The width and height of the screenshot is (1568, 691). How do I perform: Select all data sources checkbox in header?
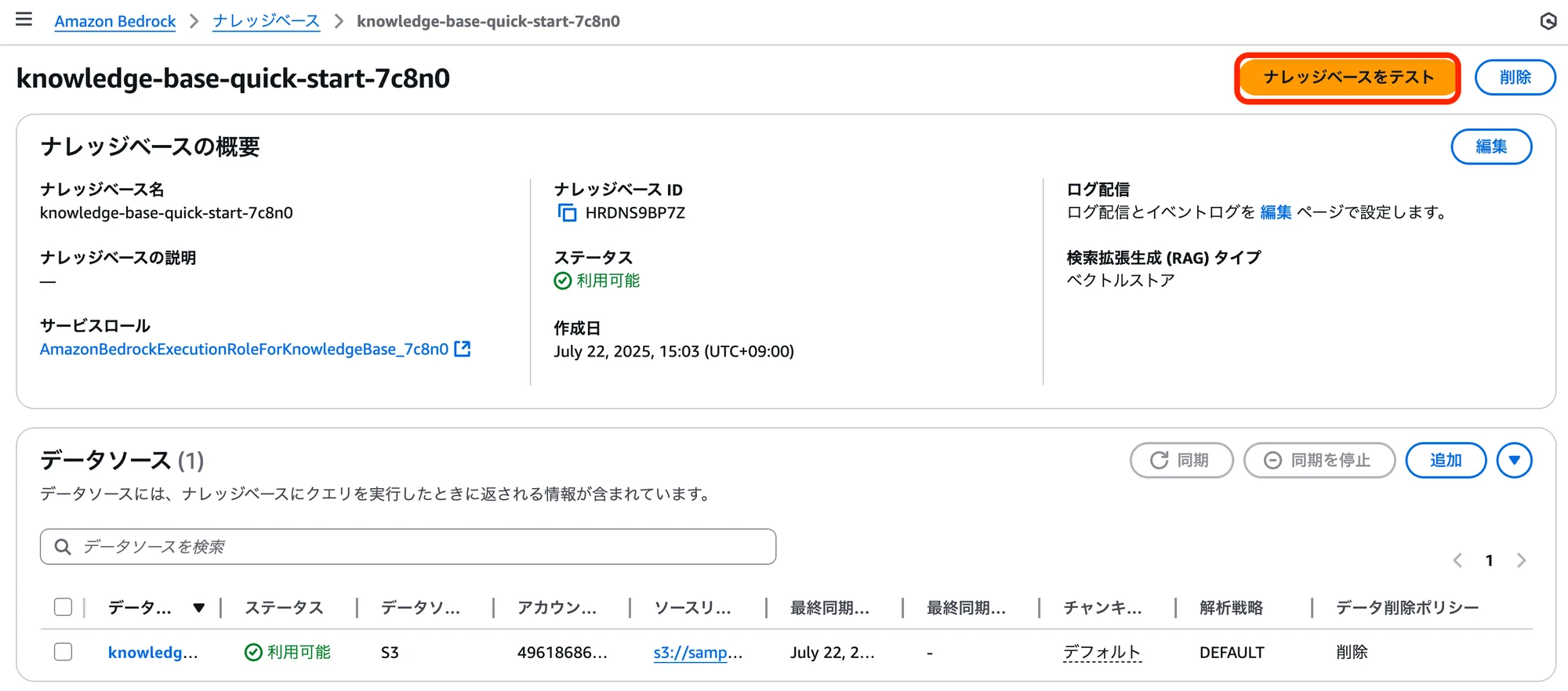pos(64,607)
